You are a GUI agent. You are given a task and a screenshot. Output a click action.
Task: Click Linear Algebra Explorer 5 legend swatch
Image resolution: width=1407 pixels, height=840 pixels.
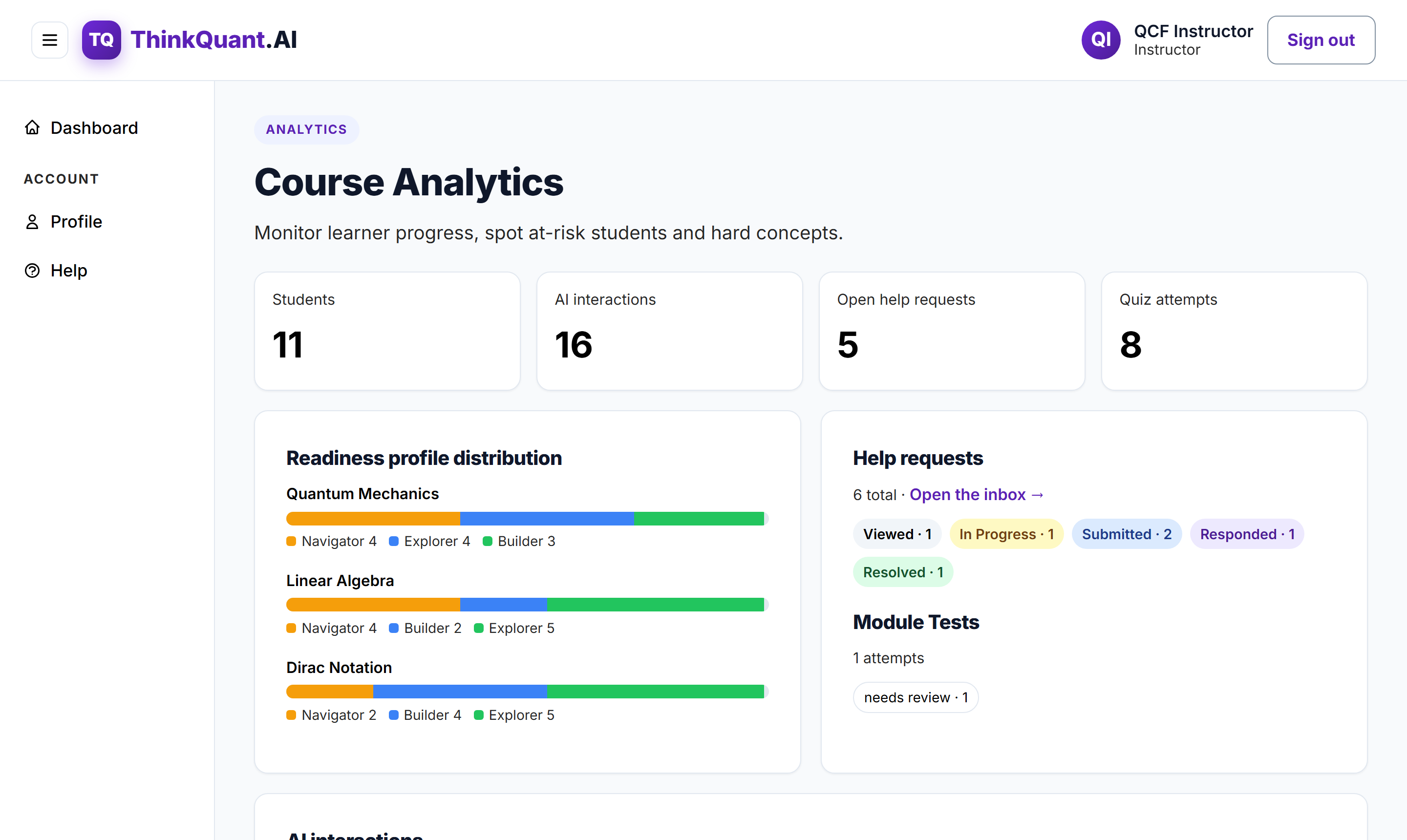click(x=478, y=629)
